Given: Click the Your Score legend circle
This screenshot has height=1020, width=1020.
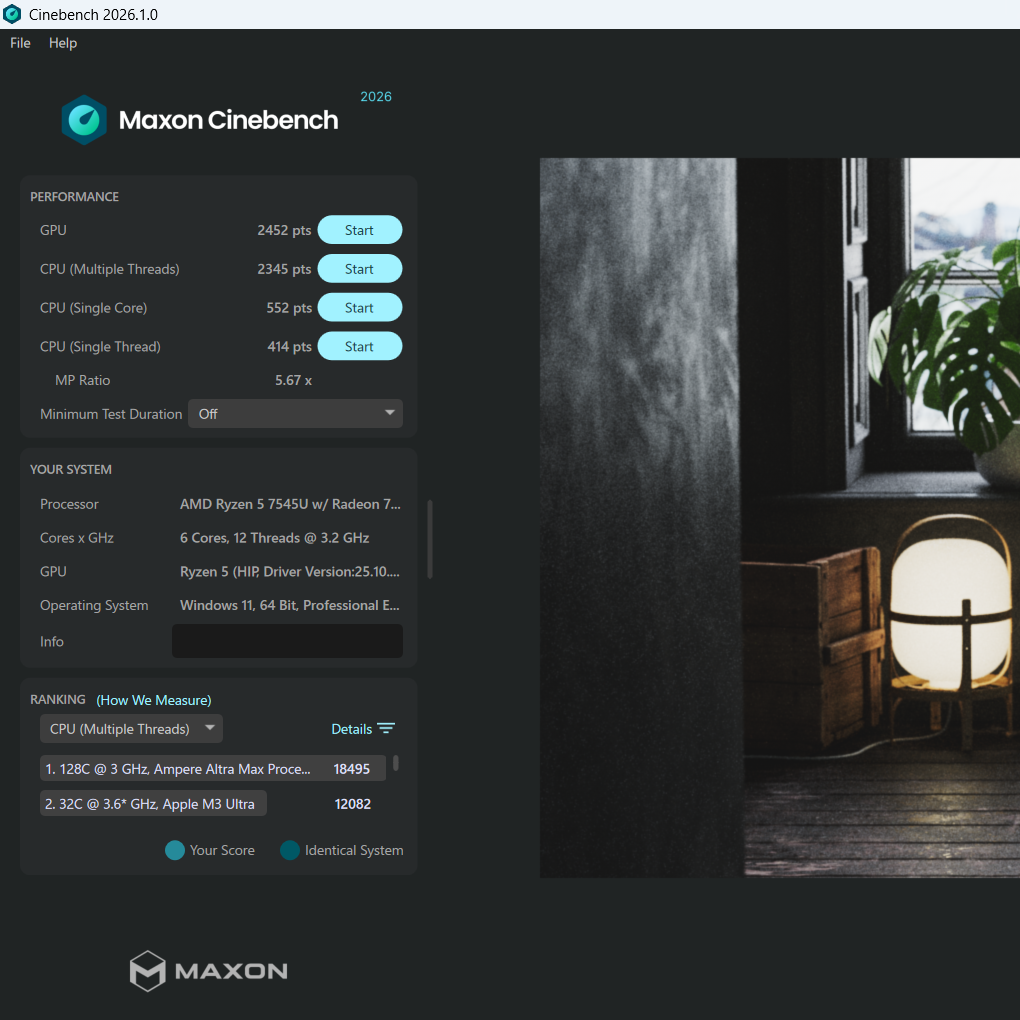Looking at the screenshot, I should pyautogui.click(x=175, y=850).
